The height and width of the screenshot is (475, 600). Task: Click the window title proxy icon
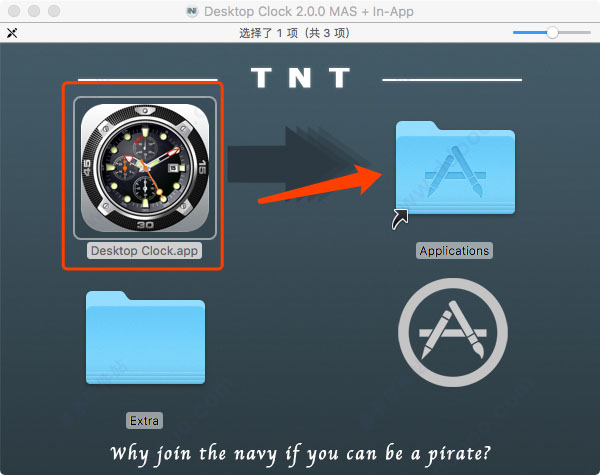[192, 11]
